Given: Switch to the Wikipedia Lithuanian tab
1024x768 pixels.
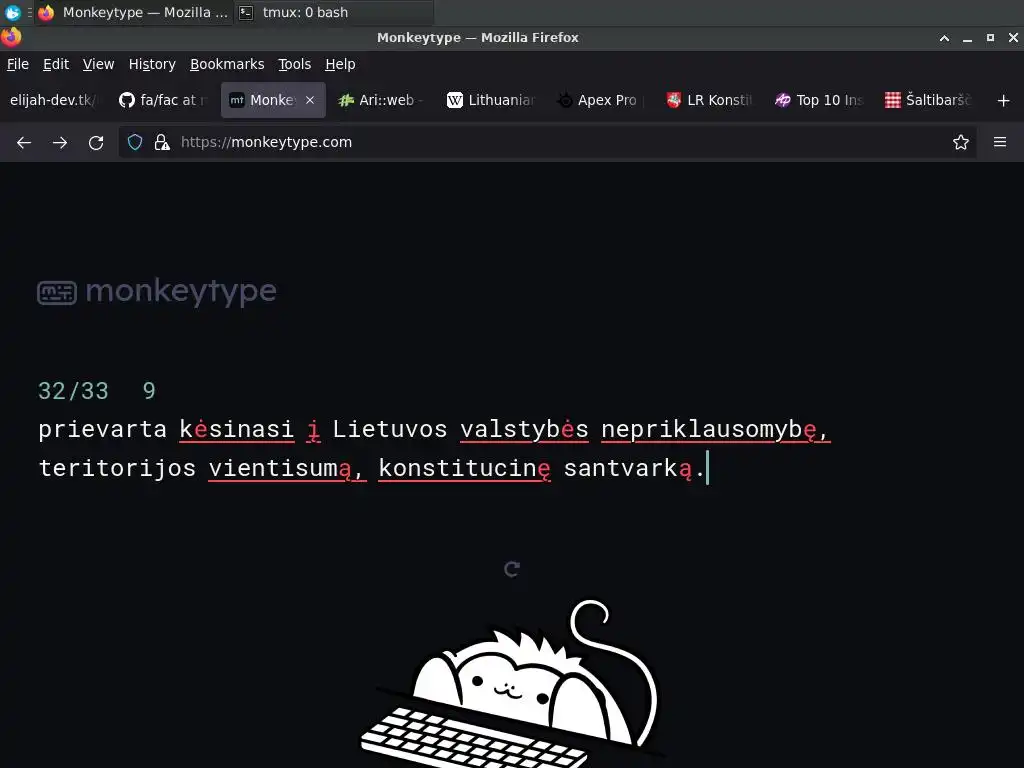Looking at the screenshot, I should click(491, 100).
